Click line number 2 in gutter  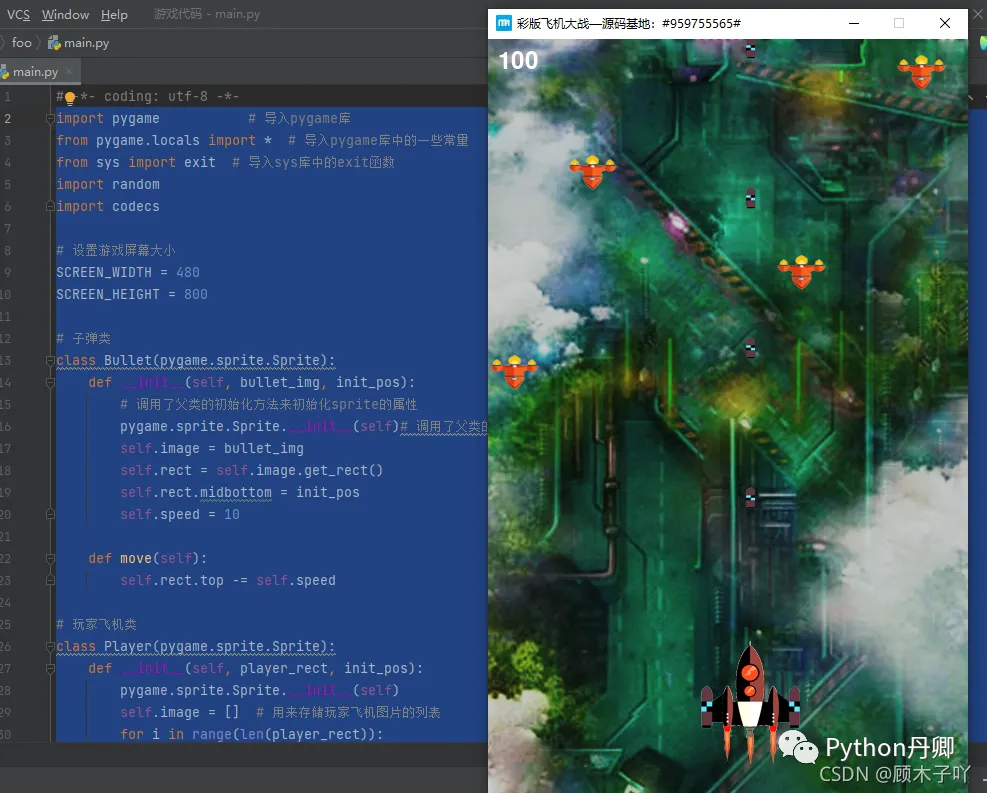pyautogui.click(x=8, y=118)
